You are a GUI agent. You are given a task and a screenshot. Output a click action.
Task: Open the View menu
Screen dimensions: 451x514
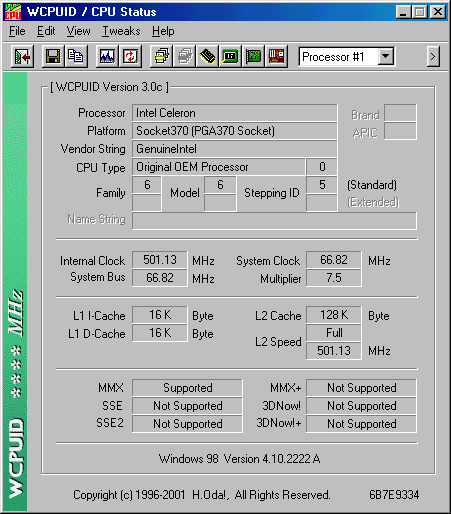point(78,31)
